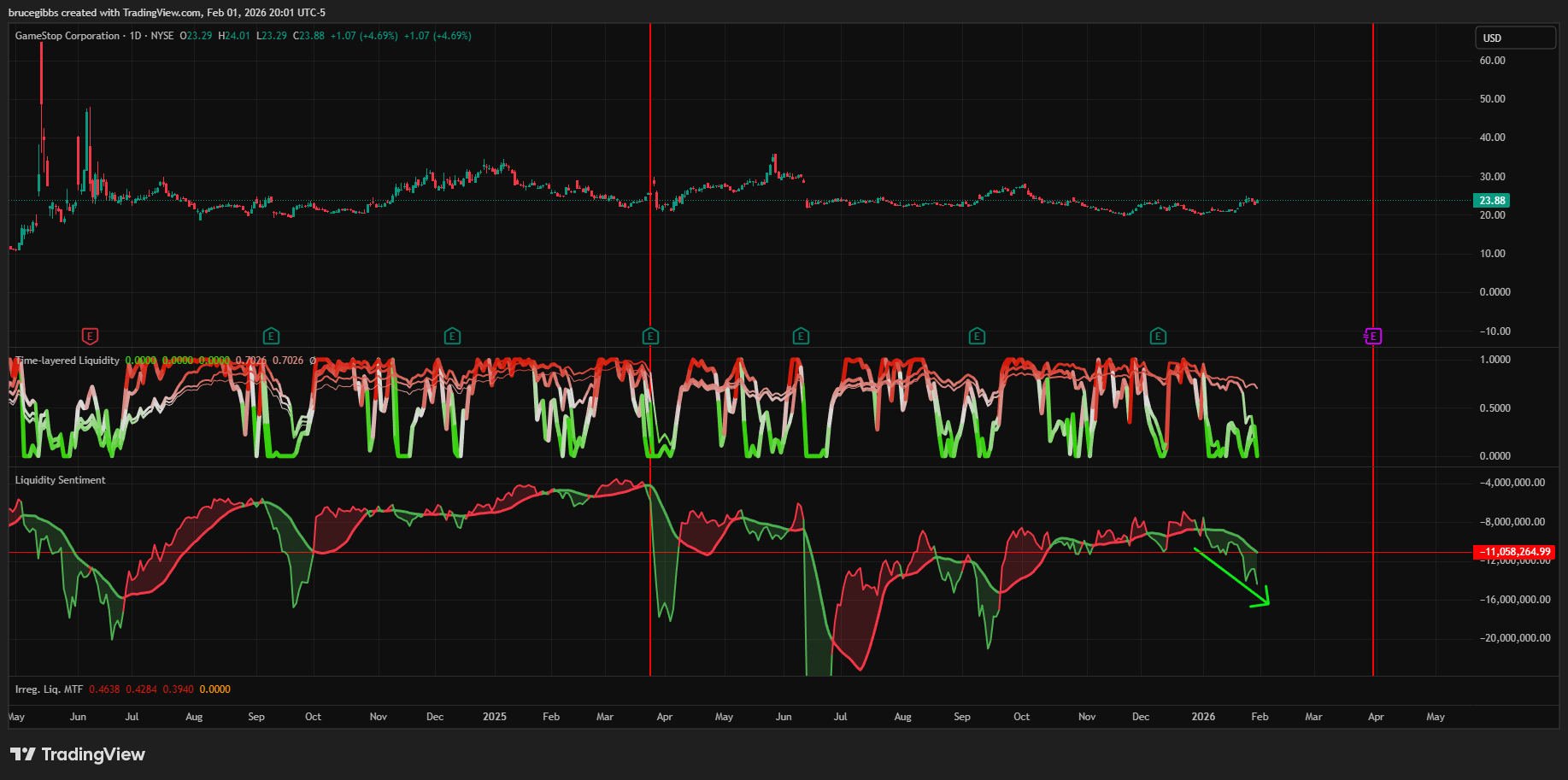Open the earnings marker near December 2024
1568x780 pixels.
point(452,336)
